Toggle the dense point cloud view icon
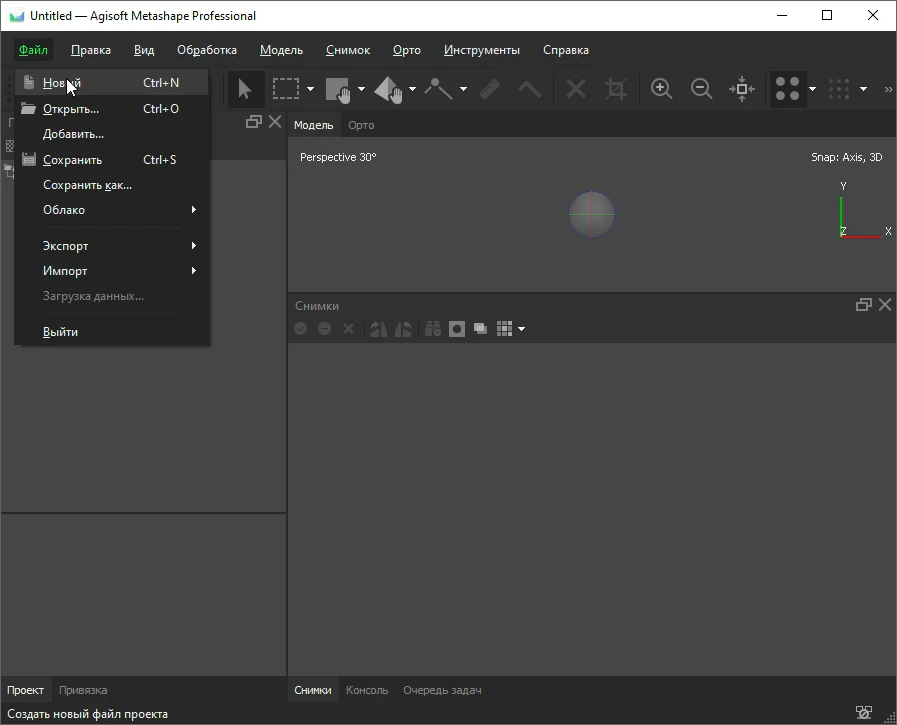 click(839, 89)
